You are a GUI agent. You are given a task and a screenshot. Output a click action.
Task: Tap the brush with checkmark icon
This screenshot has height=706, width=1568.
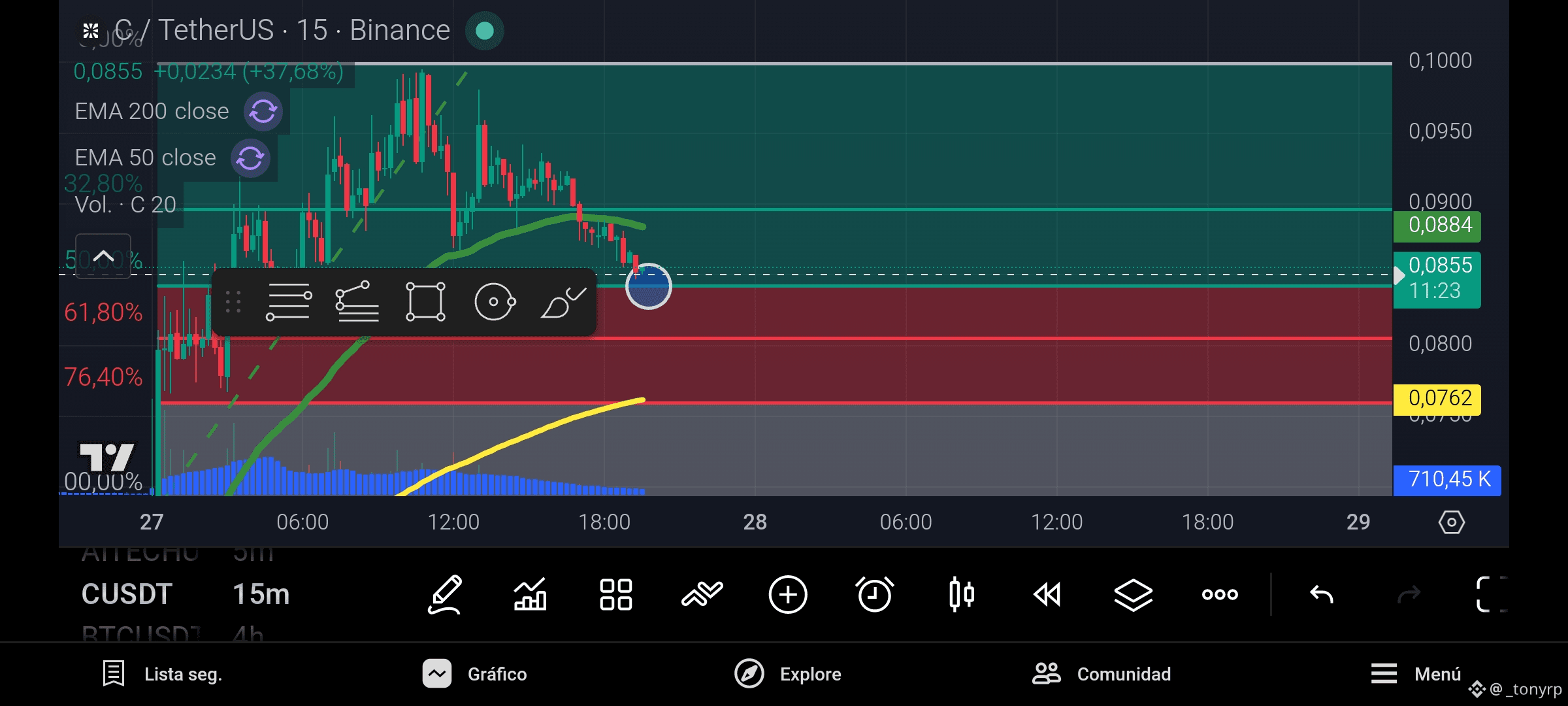click(563, 302)
